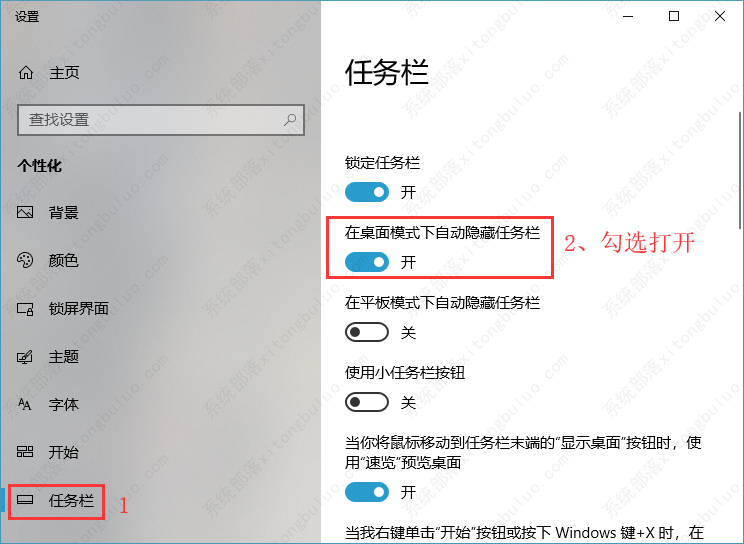Image resolution: width=744 pixels, height=544 pixels.
Task: Click the 任务栏 taskbar icon in sidebar
Action: 25,500
